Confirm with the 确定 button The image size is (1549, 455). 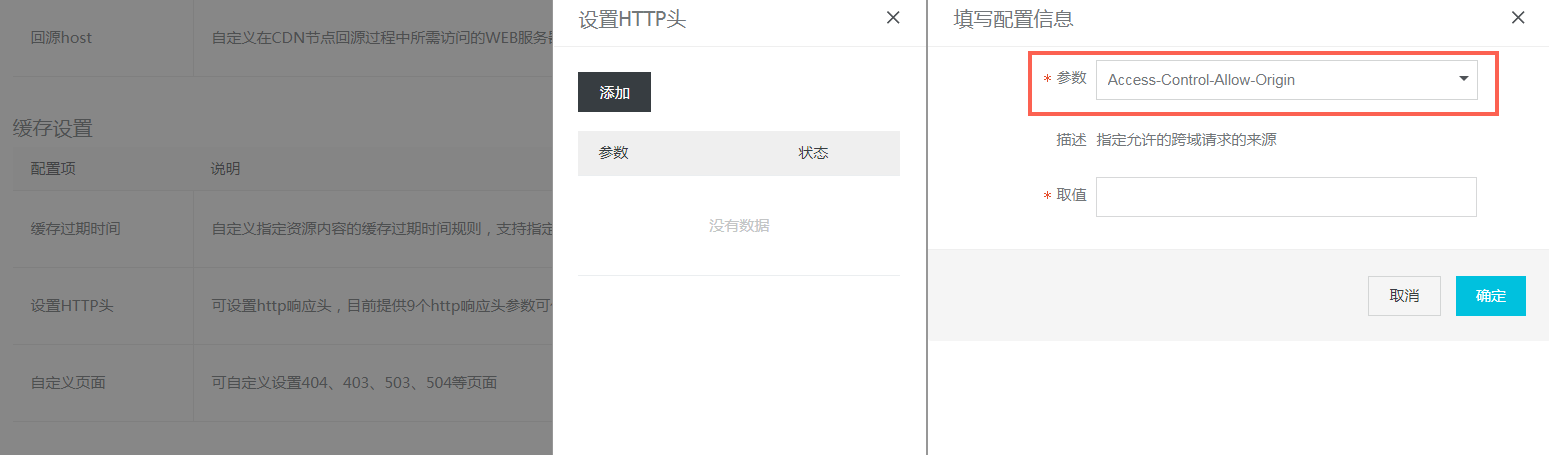coord(1490,296)
